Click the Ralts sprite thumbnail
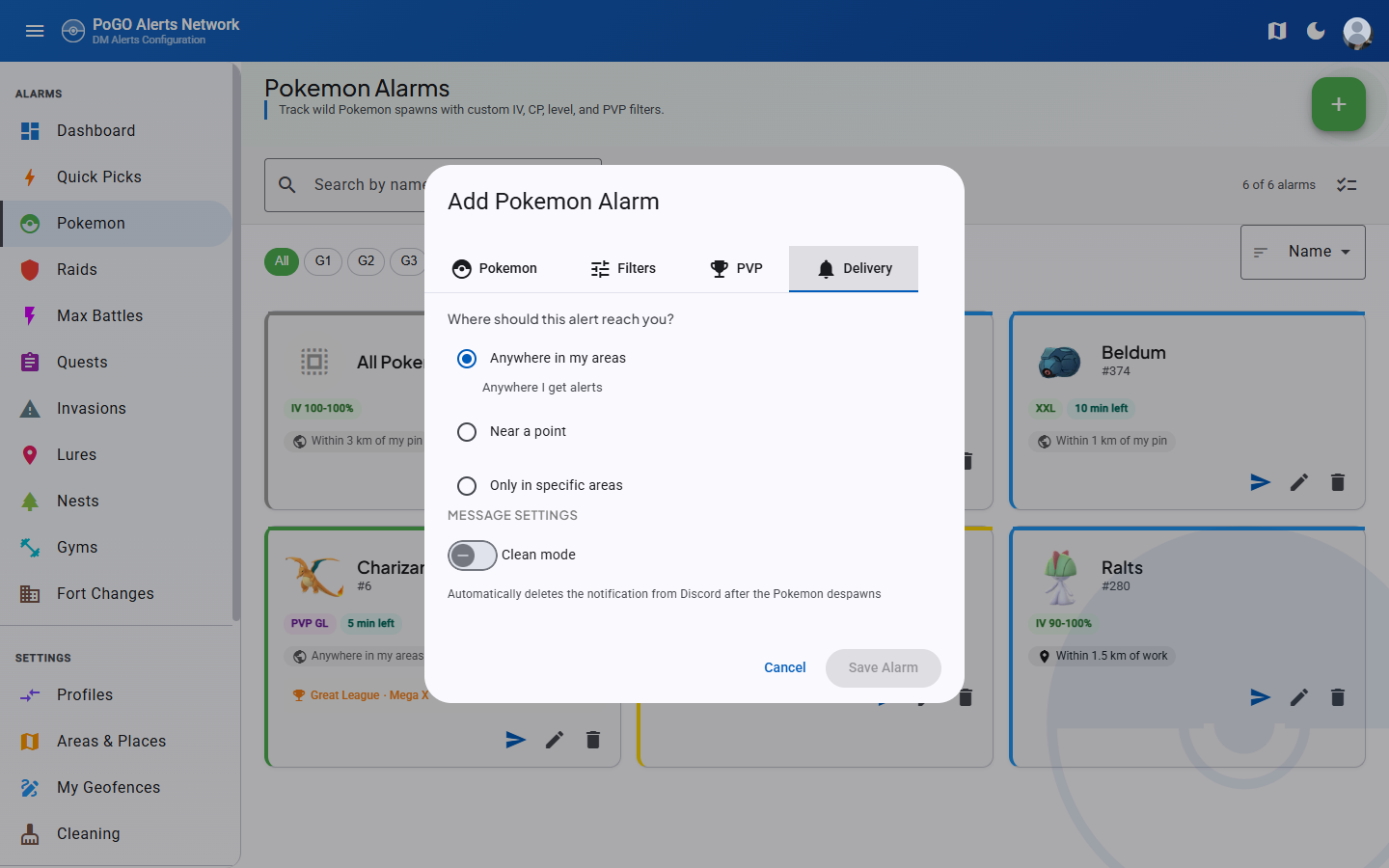 click(1060, 578)
